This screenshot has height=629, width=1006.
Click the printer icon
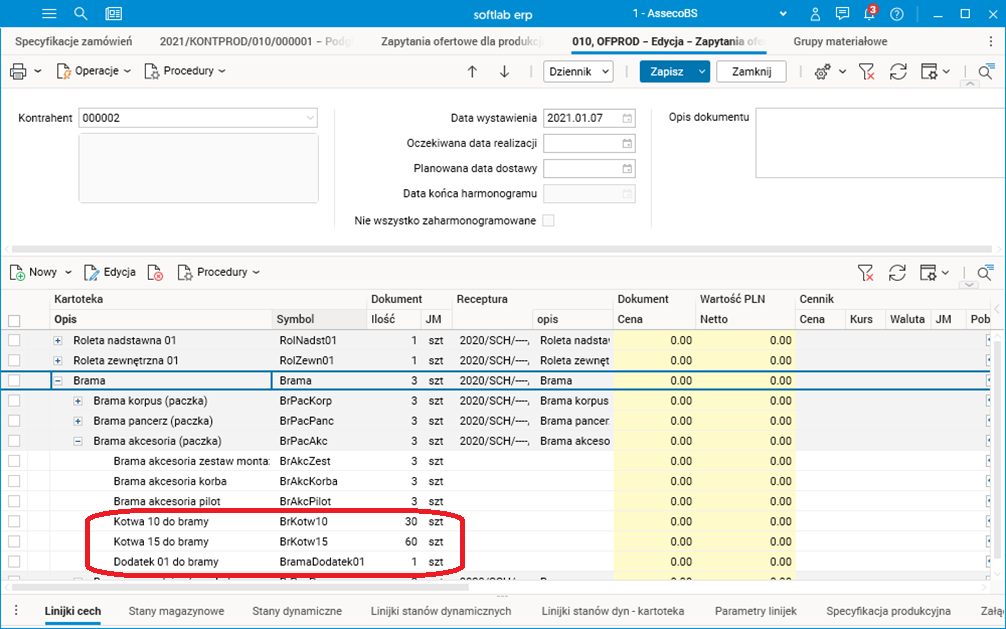coord(18,71)
